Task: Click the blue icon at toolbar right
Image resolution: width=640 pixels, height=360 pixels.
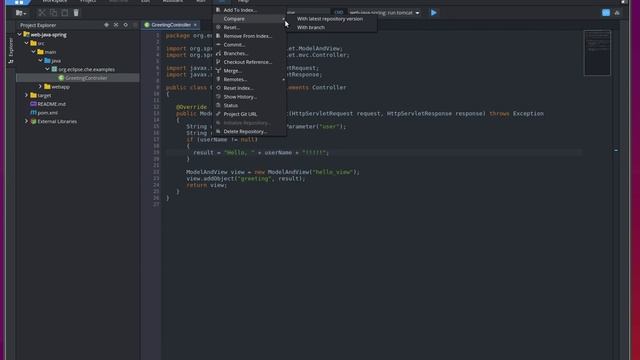Action: (x=606, y=13)
